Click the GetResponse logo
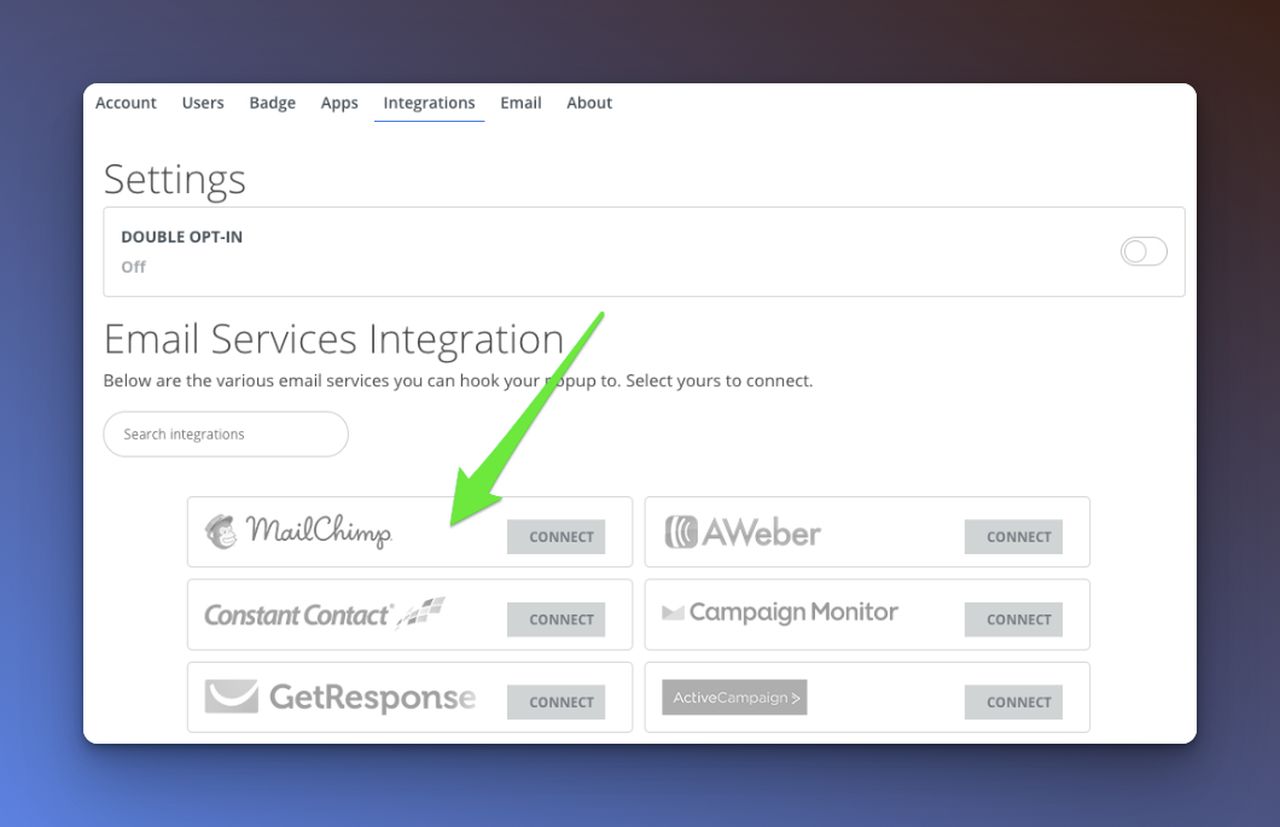Image resolution: width=1280 pixels, height=827 pixels. (x=340, y=697)
